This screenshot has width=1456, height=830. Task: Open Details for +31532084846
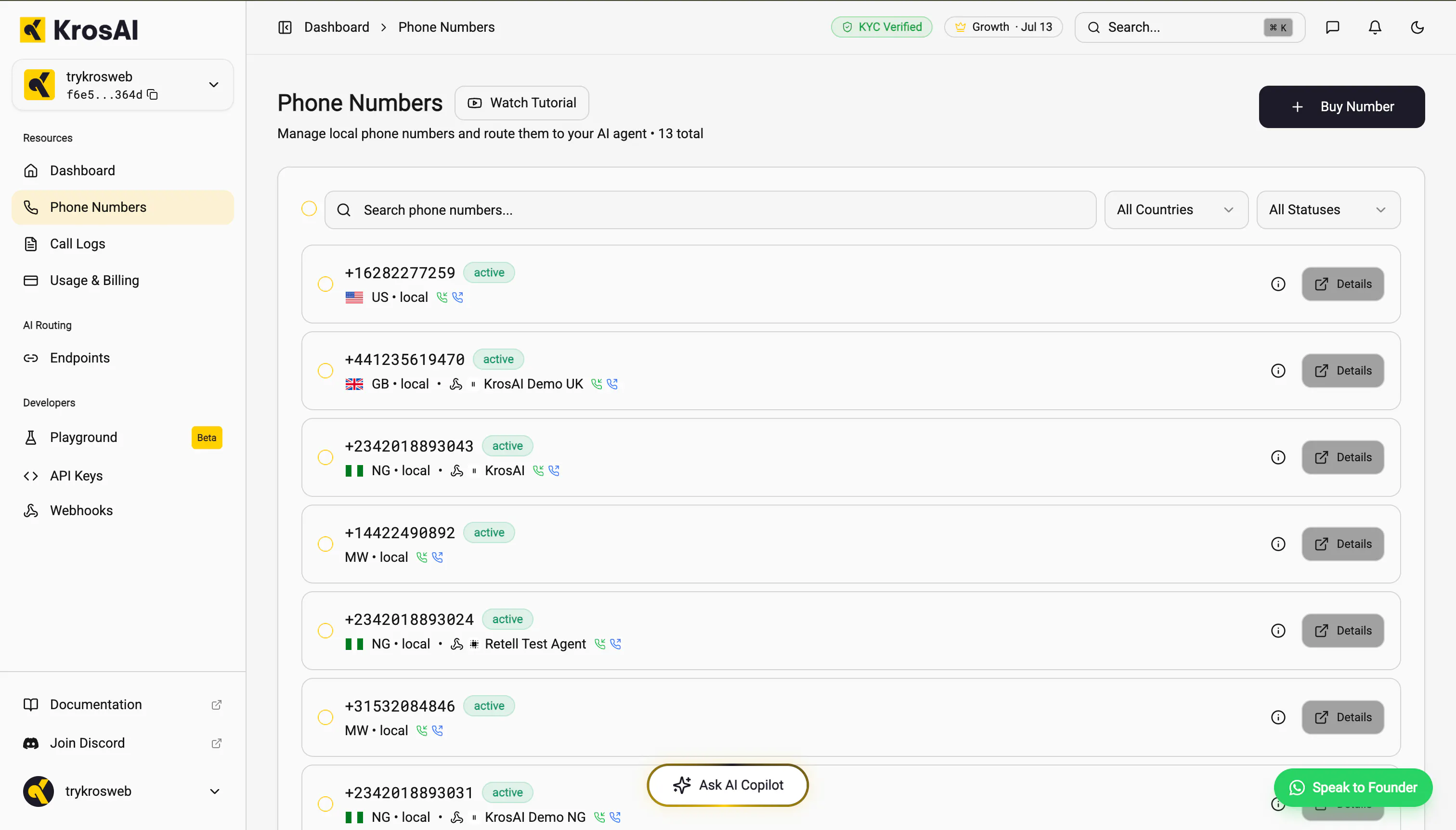point(1342,717)
